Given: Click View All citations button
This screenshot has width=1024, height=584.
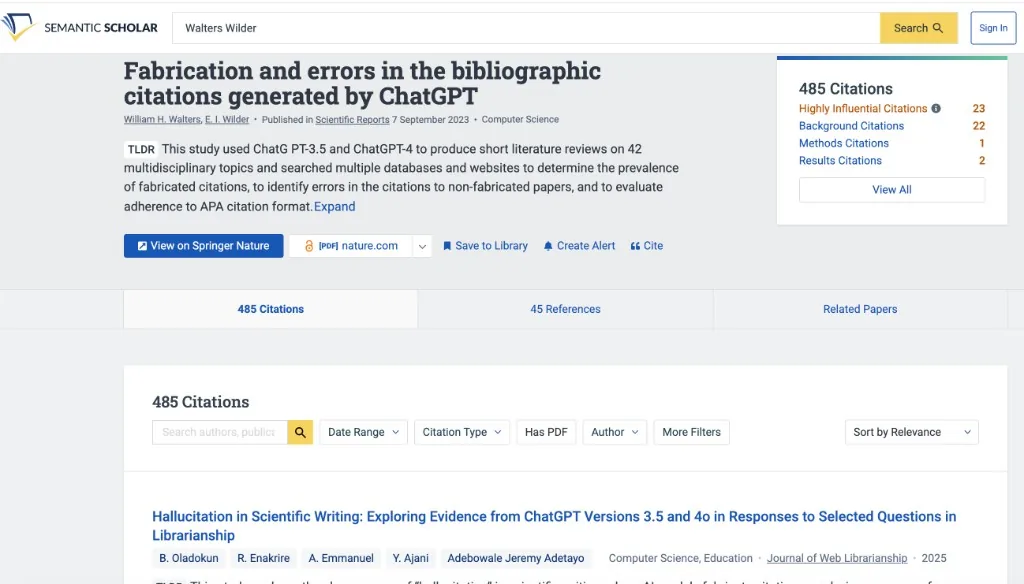Looking at the screenshot, I should (891, 189).
